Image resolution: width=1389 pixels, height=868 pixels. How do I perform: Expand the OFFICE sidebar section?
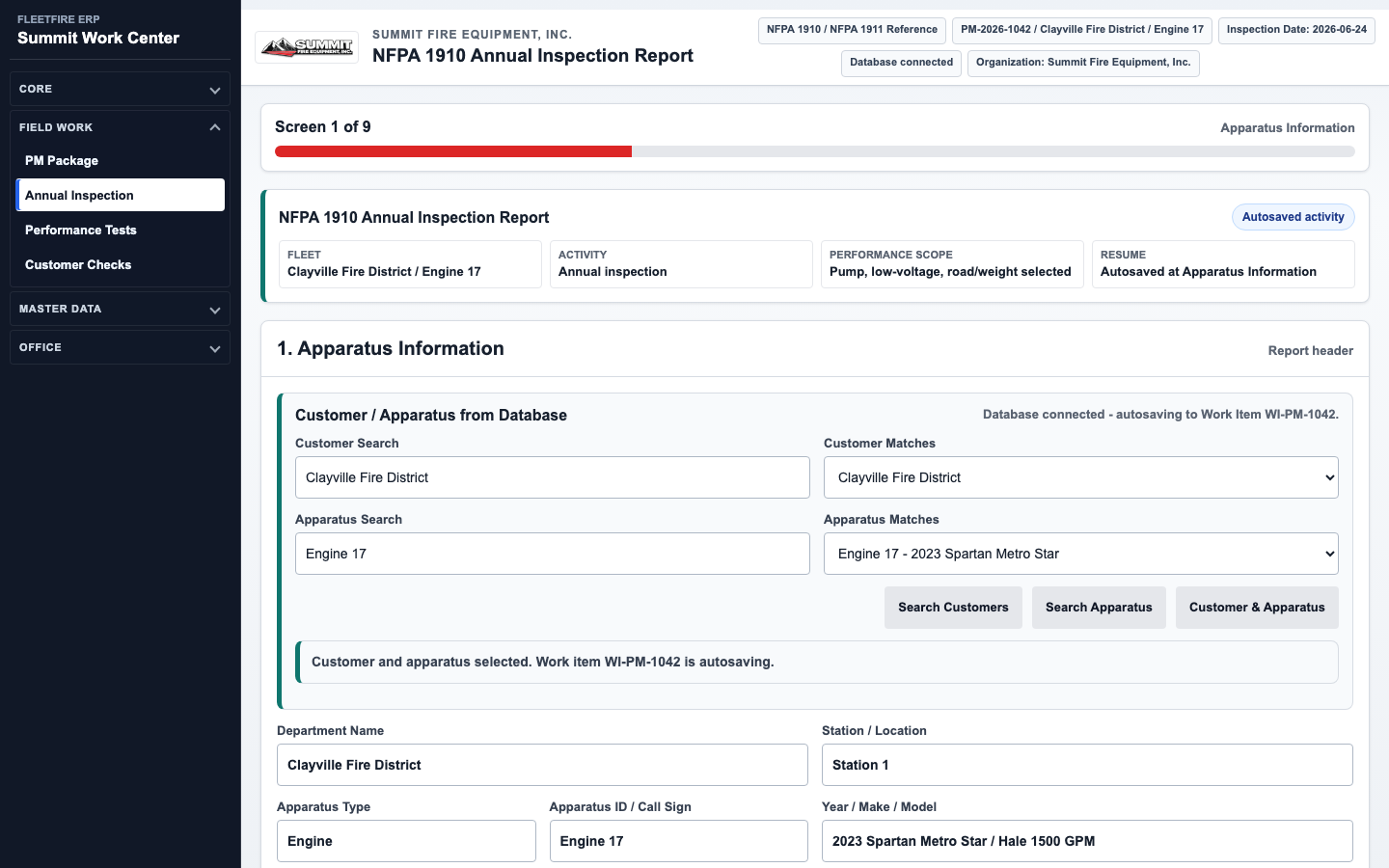click(120, 347)
